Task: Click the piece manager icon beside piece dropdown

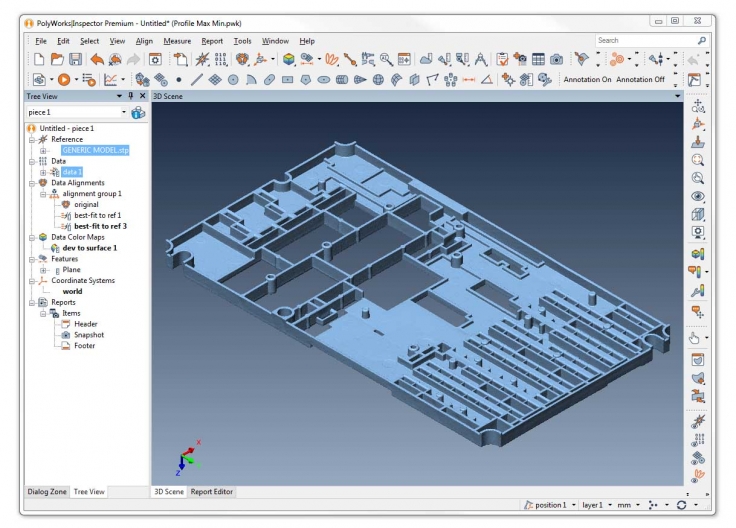Action: point(138,113)
